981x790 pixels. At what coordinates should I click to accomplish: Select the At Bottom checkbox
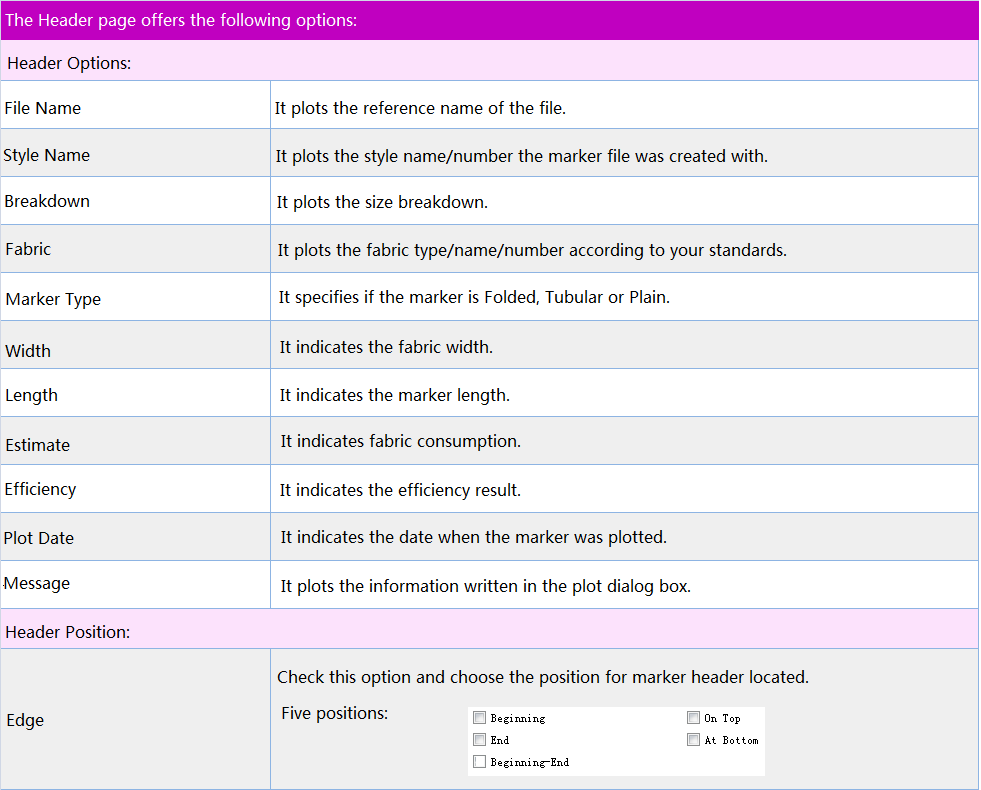pos(693,740)
